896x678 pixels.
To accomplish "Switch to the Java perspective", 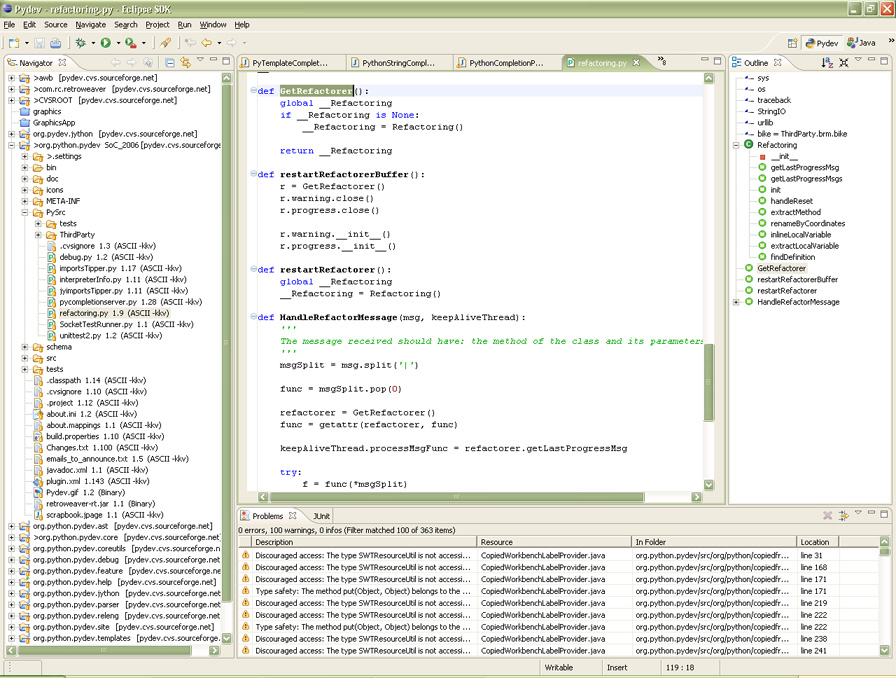I will point(861,43).
